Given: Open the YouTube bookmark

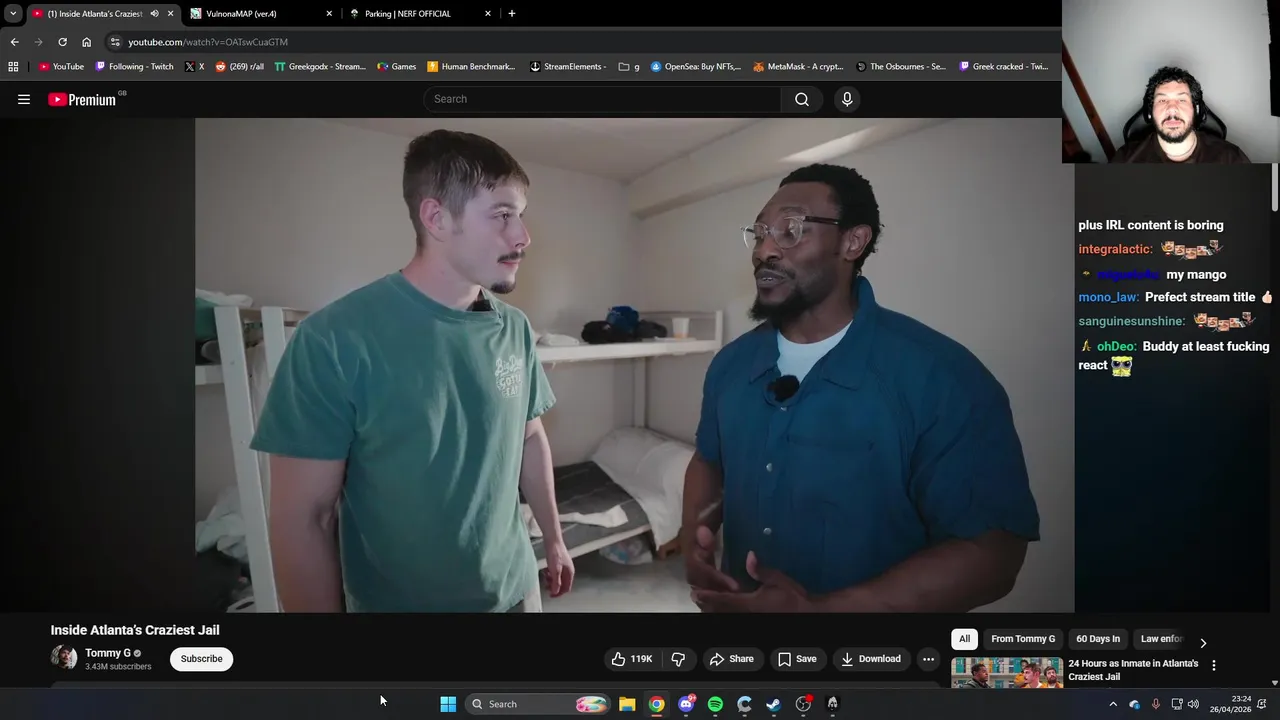Looking at the screenshot, I should [61, 67].
